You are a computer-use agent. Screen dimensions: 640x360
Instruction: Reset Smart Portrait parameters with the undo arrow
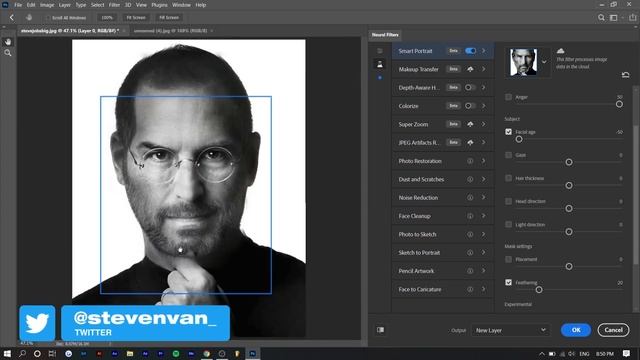625,75
